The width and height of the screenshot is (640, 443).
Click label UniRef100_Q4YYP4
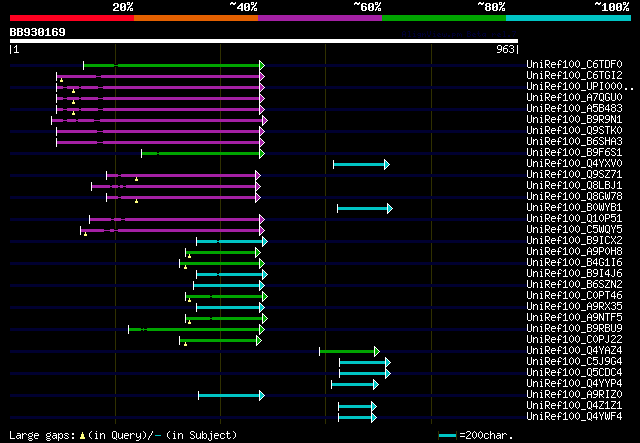574,384
